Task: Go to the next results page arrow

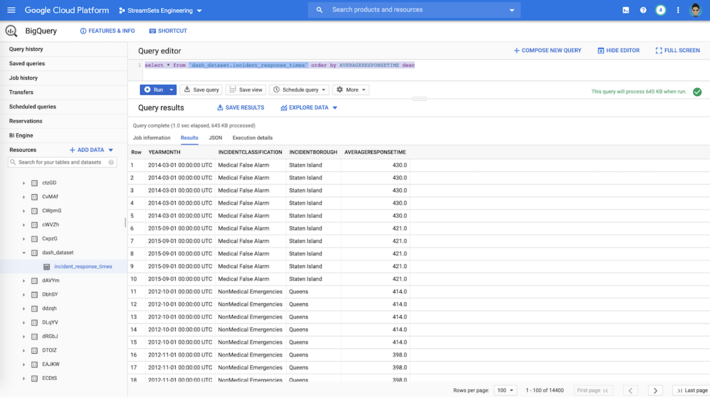Action: click(x=655, y=390)
